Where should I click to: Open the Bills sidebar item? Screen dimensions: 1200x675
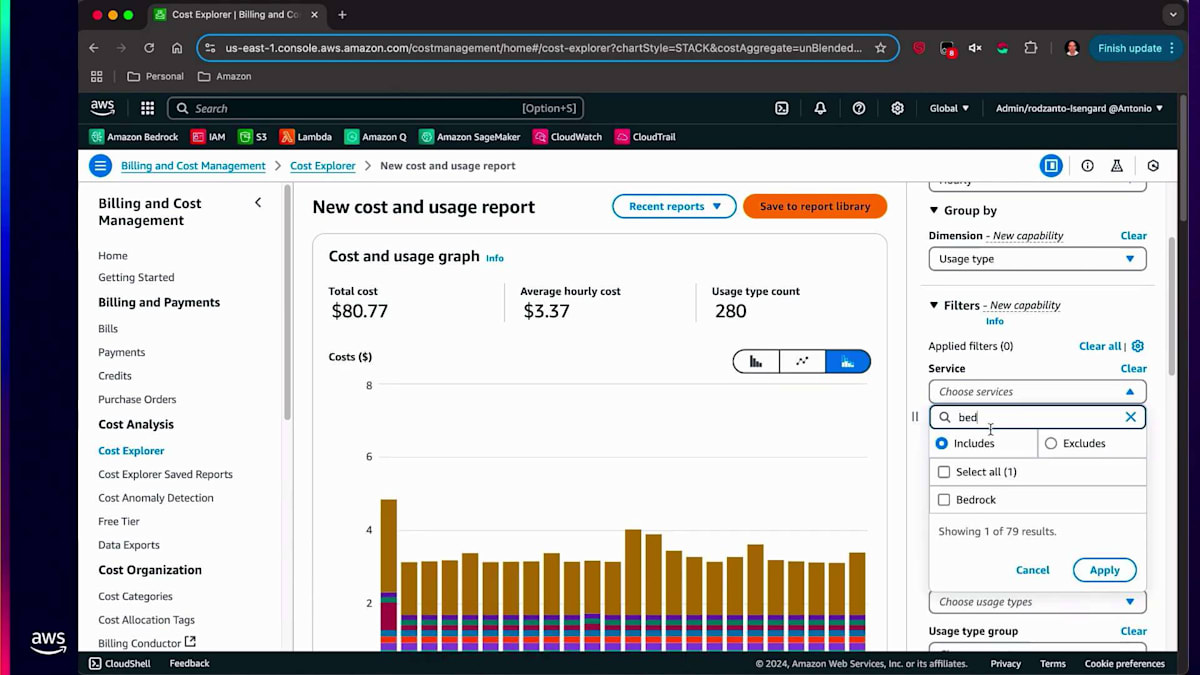click(x=108, y=329)
